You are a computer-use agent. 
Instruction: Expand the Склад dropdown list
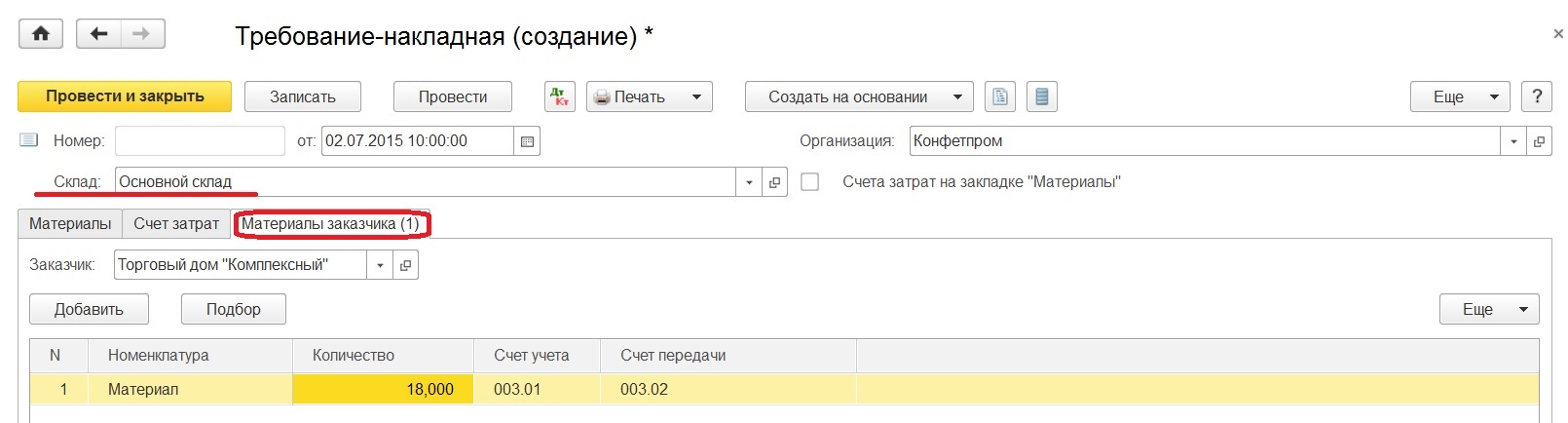pyautogui.click(x=748, y=182)
